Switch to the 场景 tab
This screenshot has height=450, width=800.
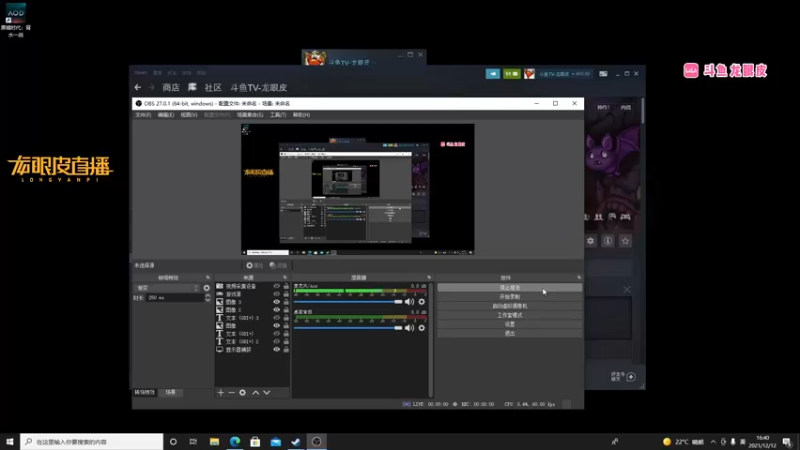pyautogui.click(x=170, y=392)
